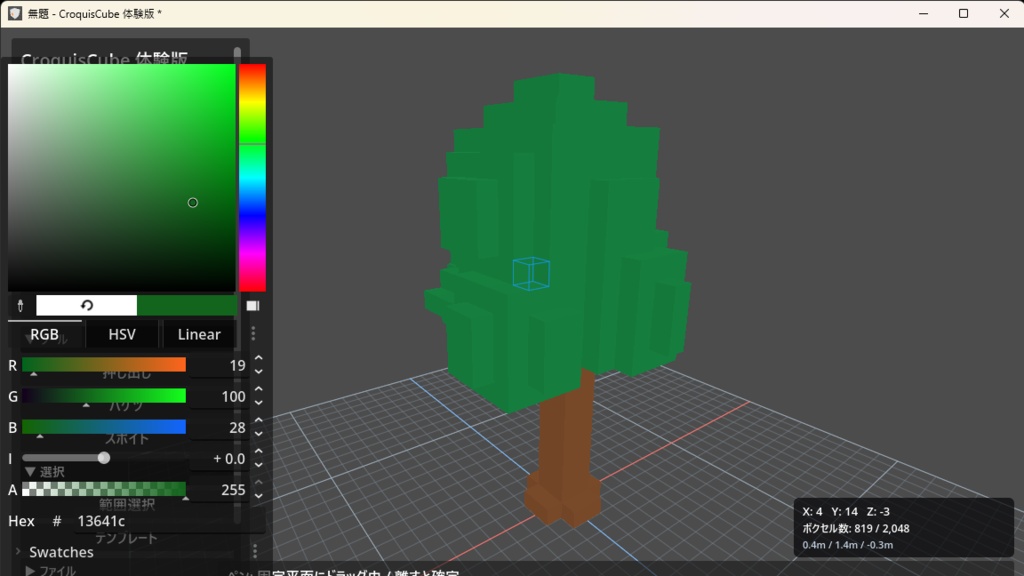The height and width of the screenshot is (576, 1024).
Task: Maximize the CroquisCube window
Action: point(963,14)
